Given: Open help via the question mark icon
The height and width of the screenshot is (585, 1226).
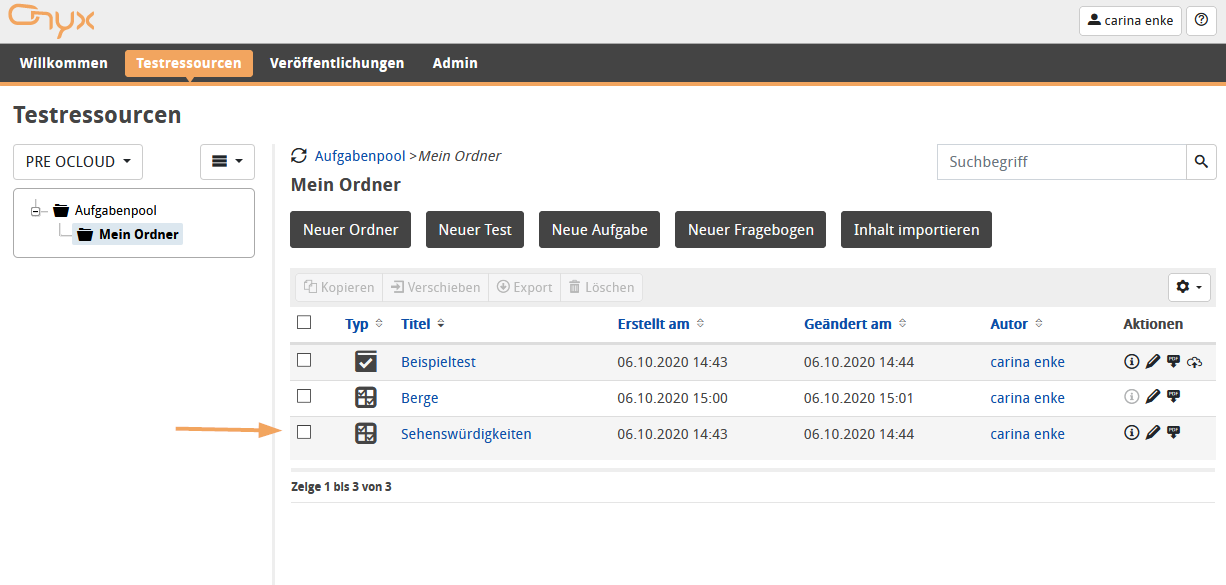Looking at the screenshot, I should tap(1201, 20).
